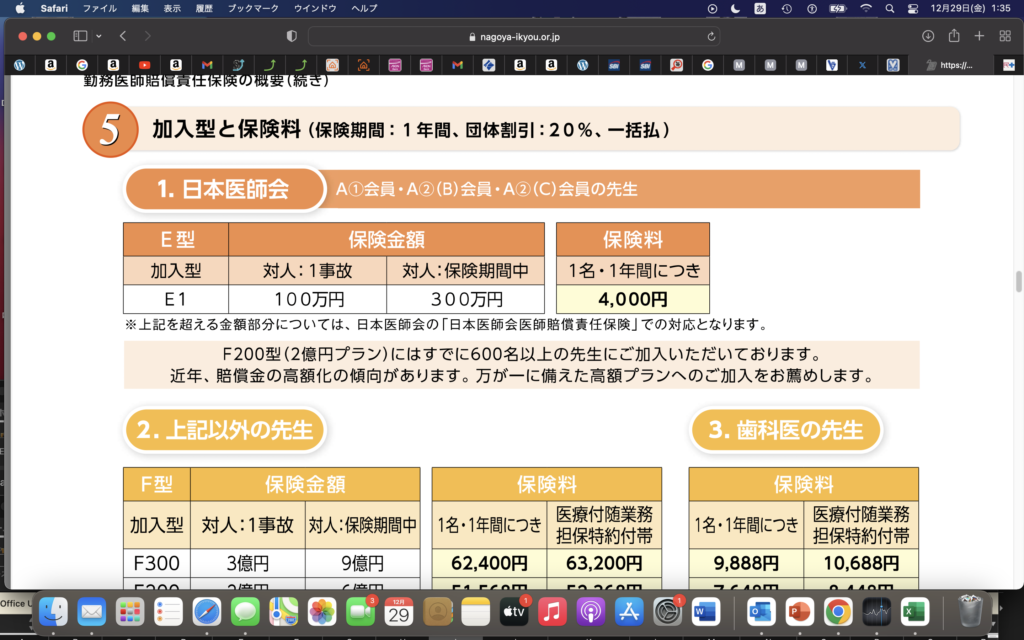This screenshot has width=1024, height=640.
Task: Click the Share icon in Safari toolbar
Action: (x=954, y=36)
